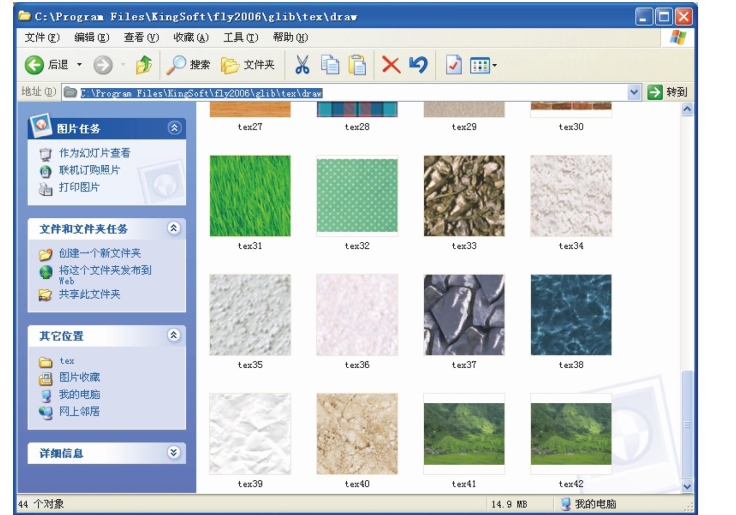Select the tex27 wood thumbnail

[x=250, y=109]
